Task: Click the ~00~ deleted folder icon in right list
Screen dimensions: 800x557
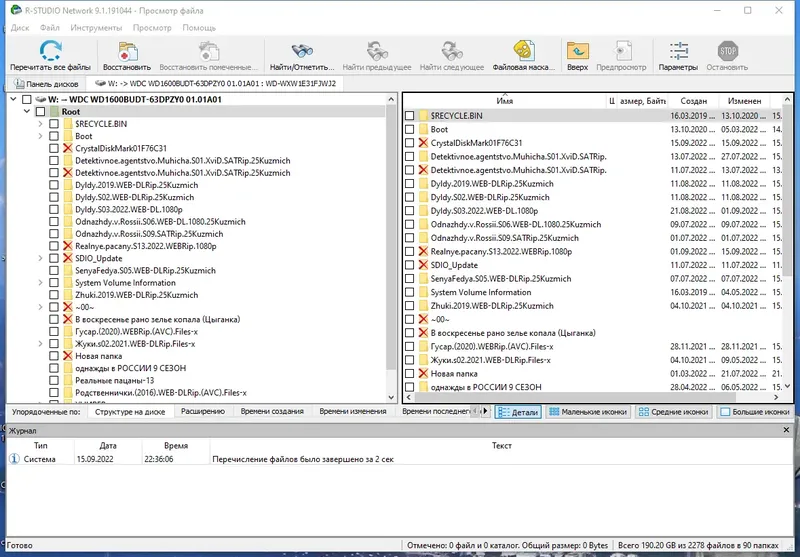Action: 423,319
